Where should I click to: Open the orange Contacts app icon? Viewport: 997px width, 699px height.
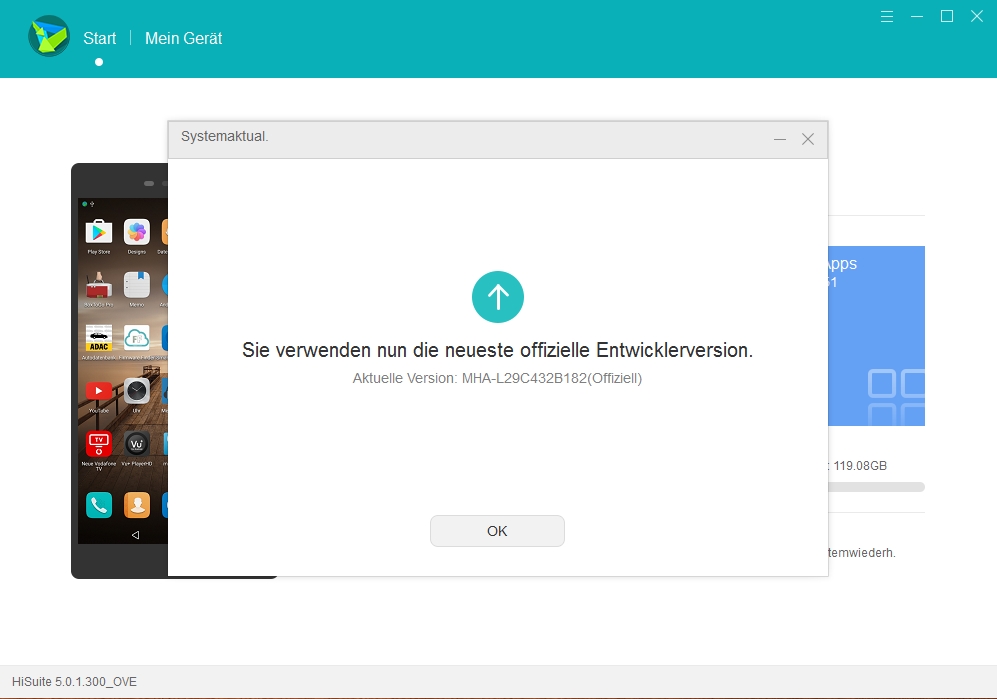136,502
